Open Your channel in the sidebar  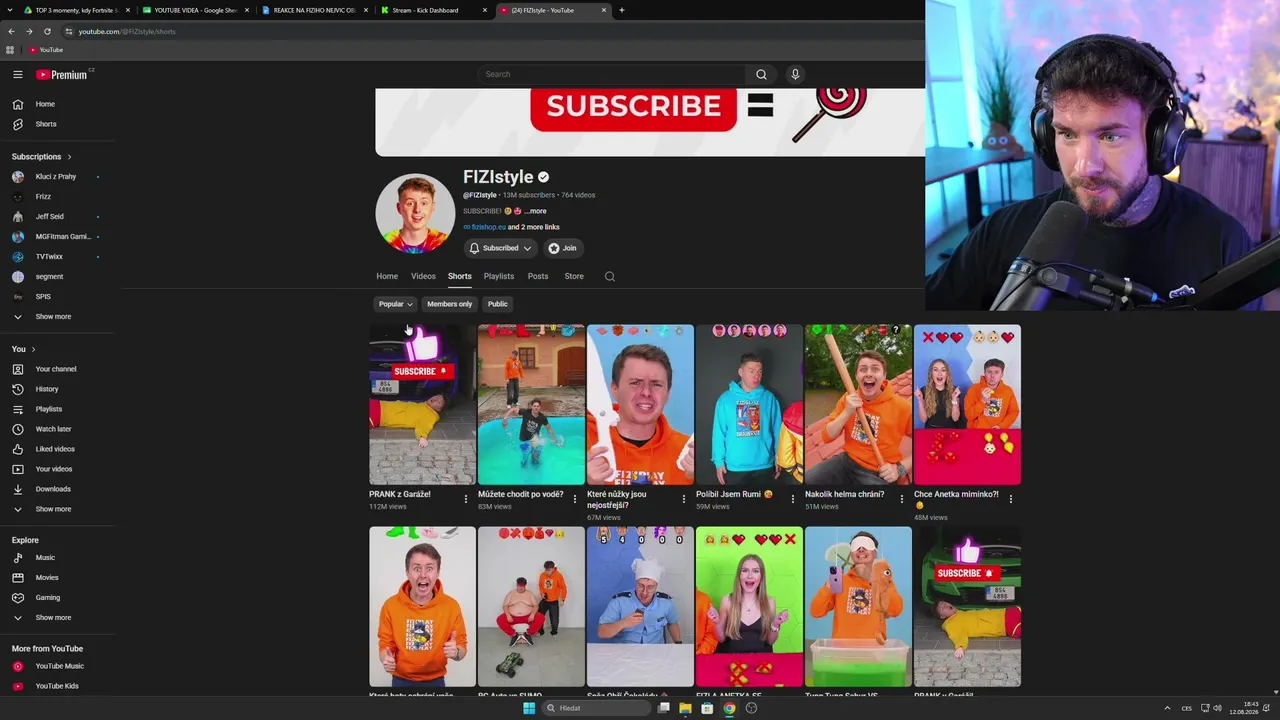click(58, 369)
